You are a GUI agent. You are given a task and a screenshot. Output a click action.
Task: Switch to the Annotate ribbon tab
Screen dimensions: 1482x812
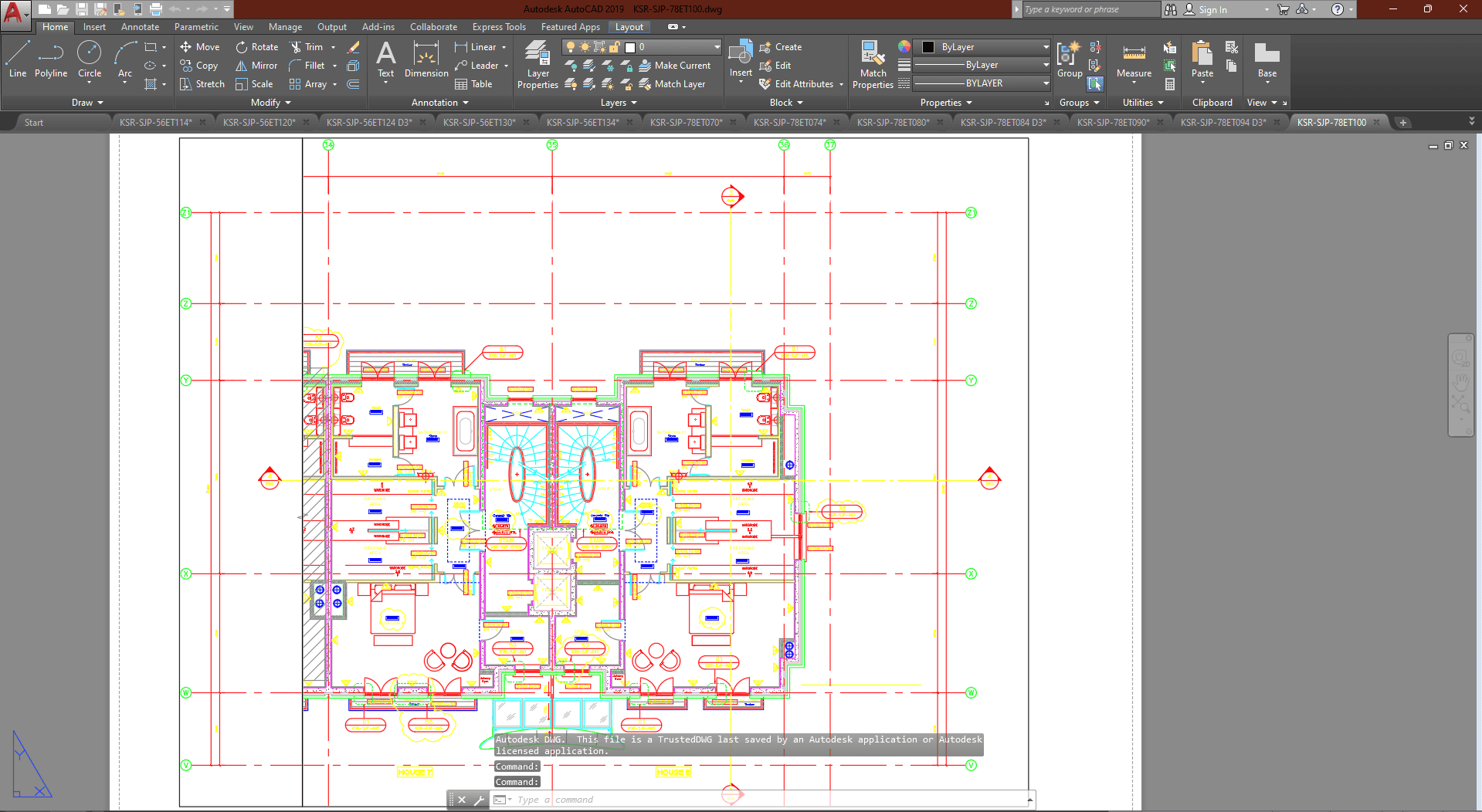click(140, 27)
